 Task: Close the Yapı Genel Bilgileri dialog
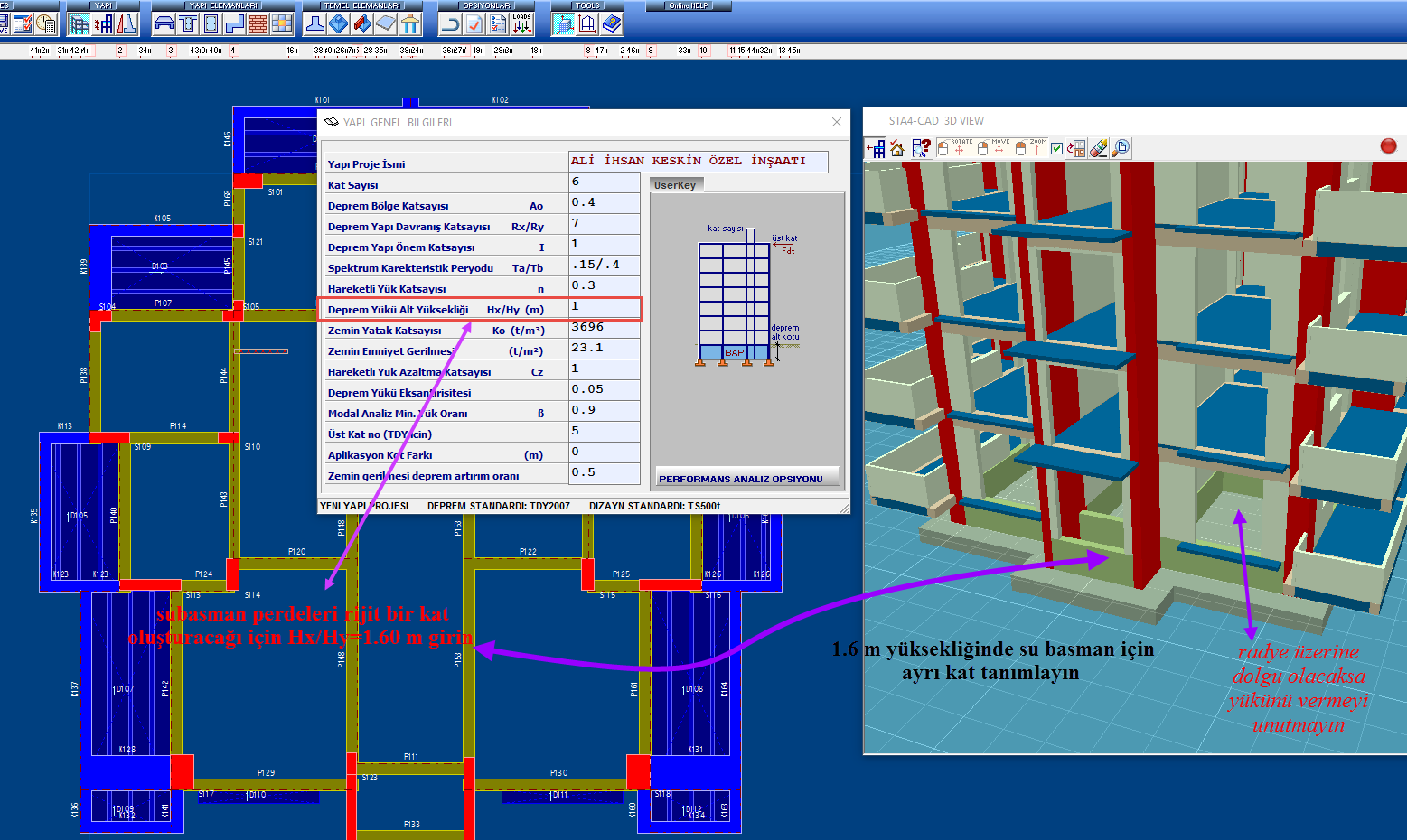click(837, 122)
